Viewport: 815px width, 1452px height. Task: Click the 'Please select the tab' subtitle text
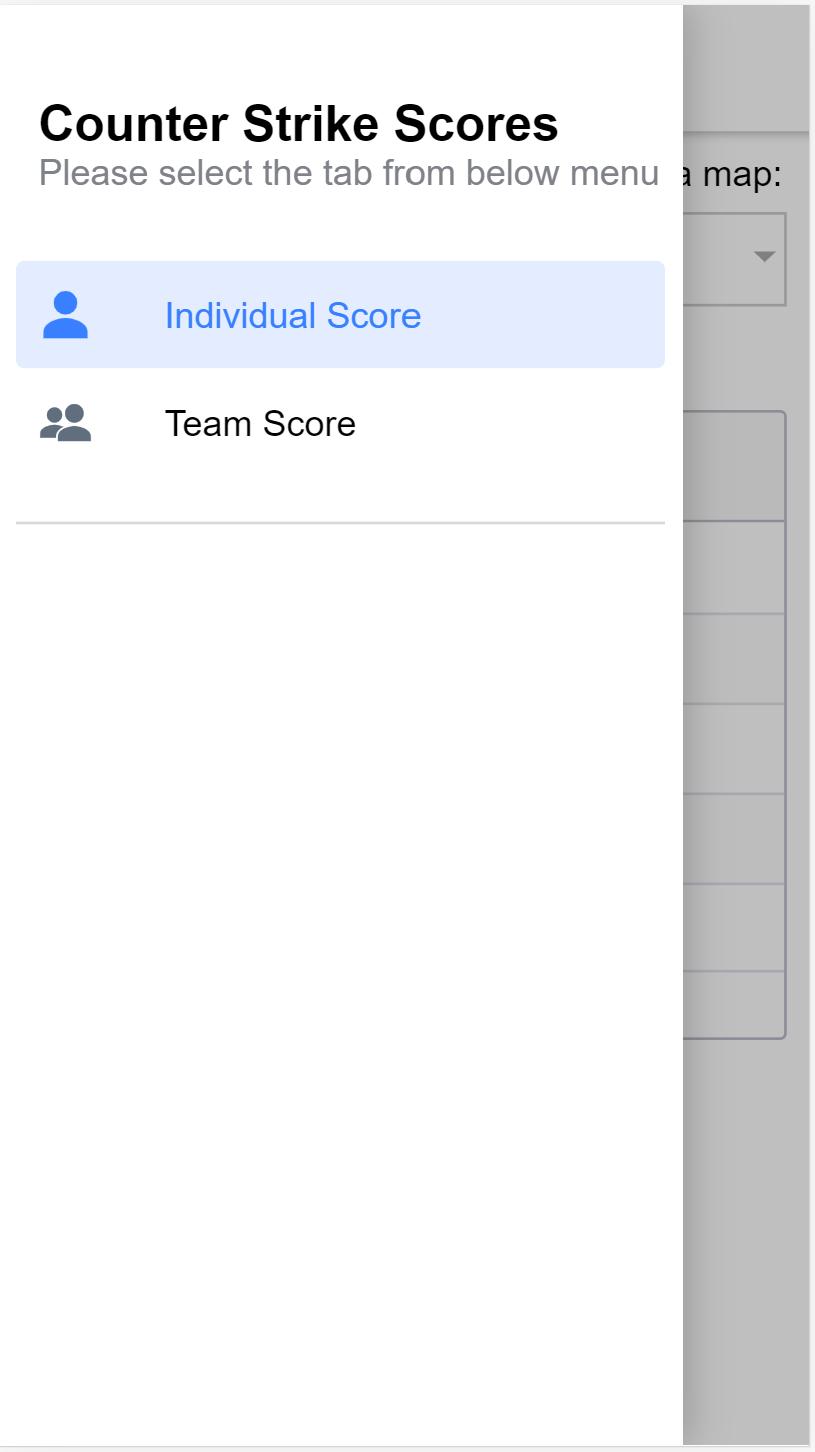pyautogui.click(x=348, y=171)
